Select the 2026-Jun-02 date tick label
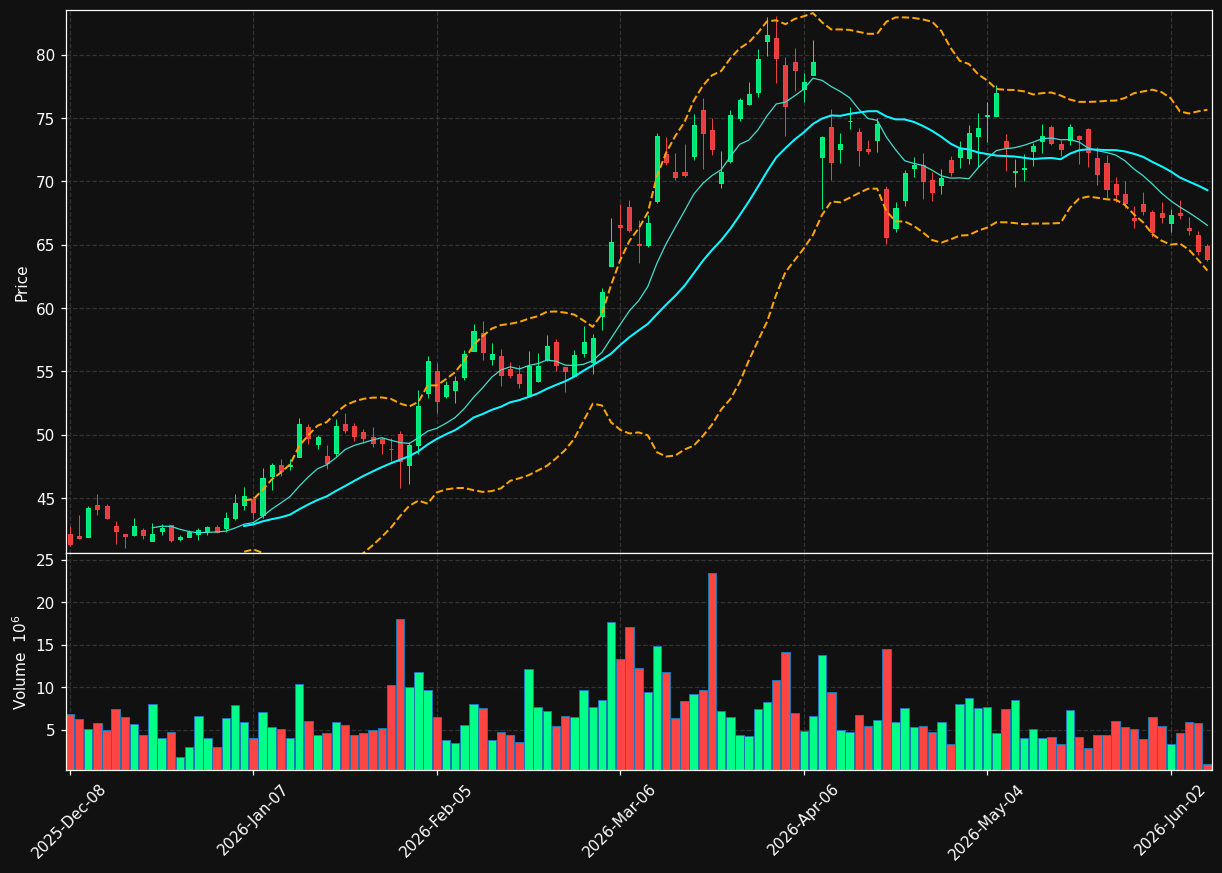 pyautogui.click(x=1169, y=820)
